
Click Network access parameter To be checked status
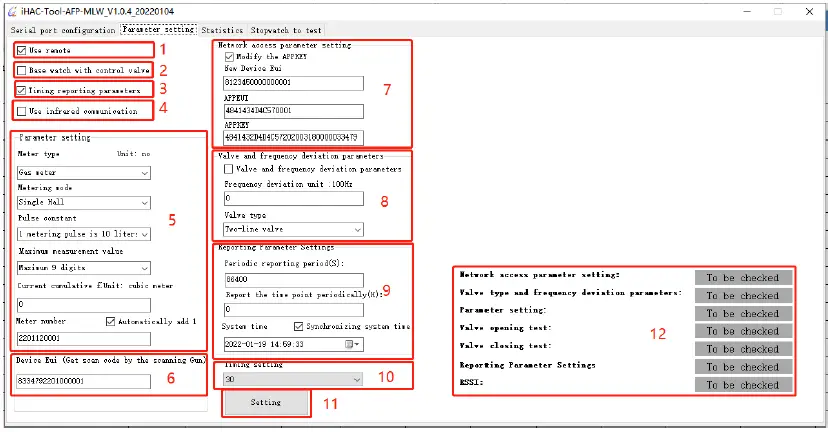pyautogui.click(x=744, y=278)
